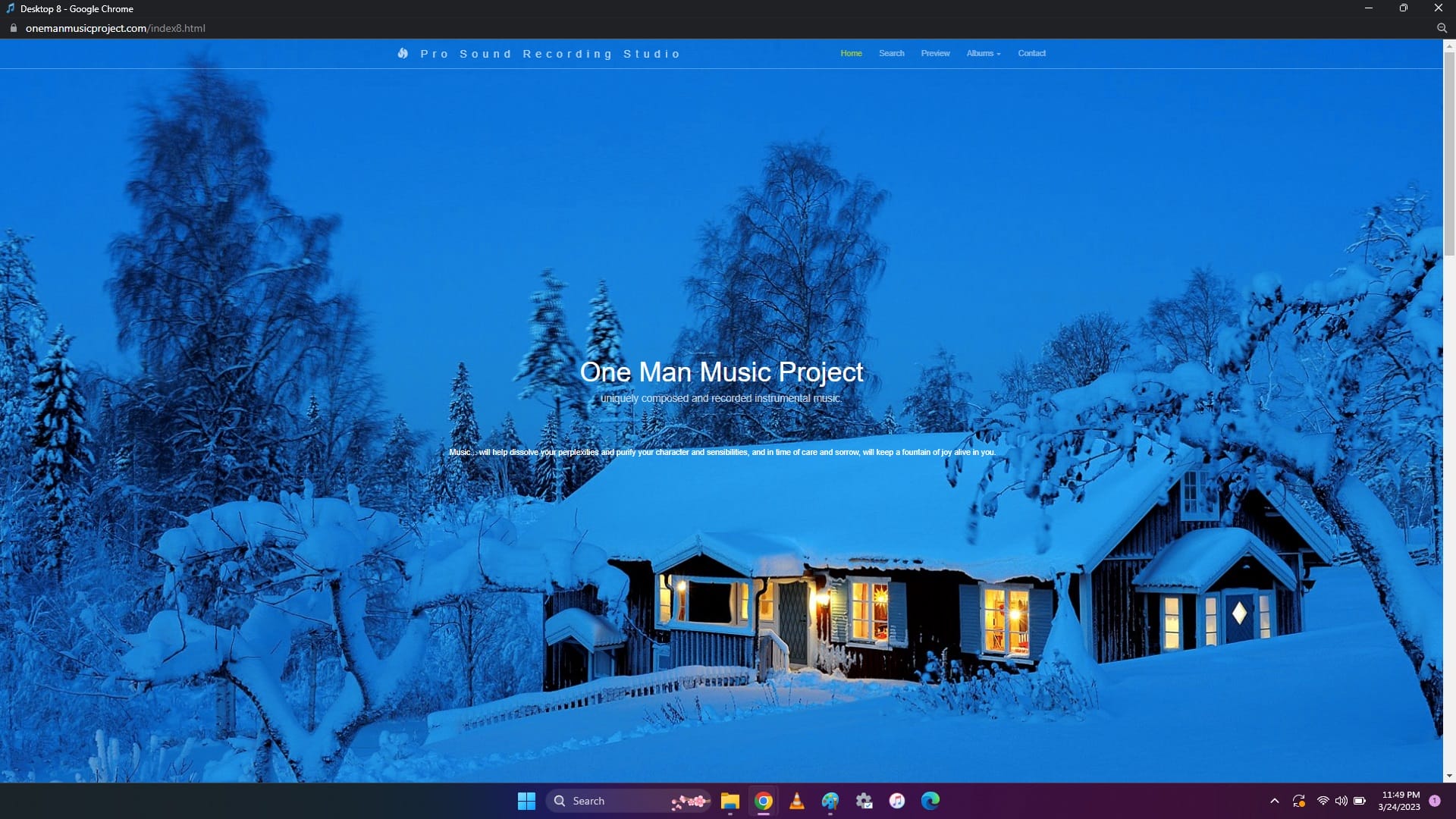Open the Windows Start menu
The image size is (1456, 819).
pos(526,801)
